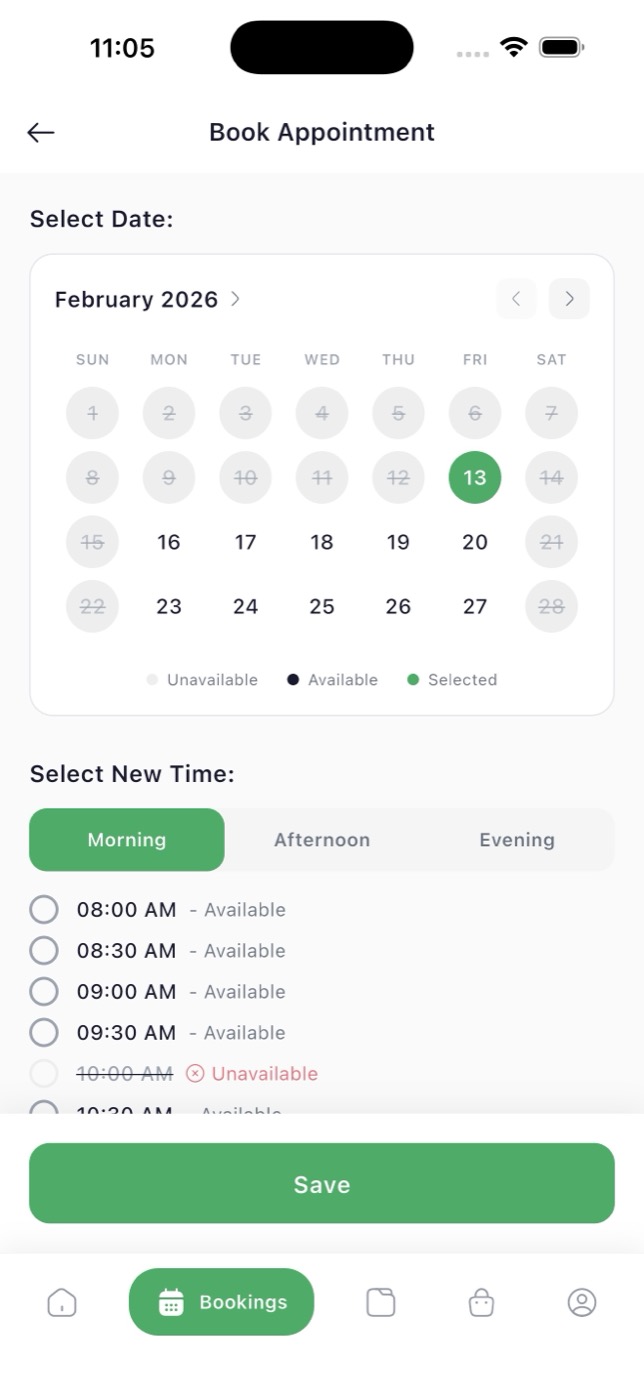Viewport: 644px width, 1400px height.
Task: Advance to the next month
Action: pyautogui.click(x=569, y=299)
